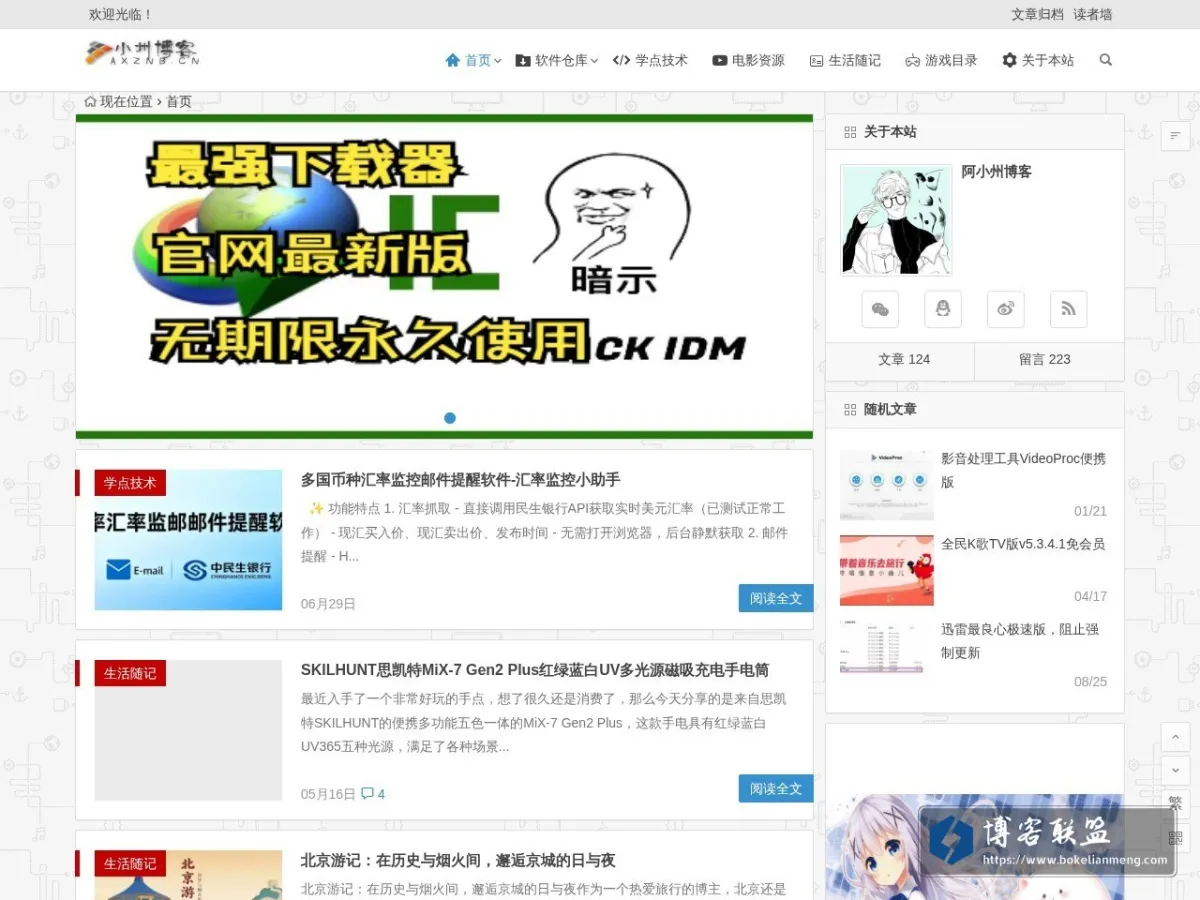This screenshot has width=1200, height=900.
Task: Click the 小州博客 site logo
Action: (x=142, y=53)
